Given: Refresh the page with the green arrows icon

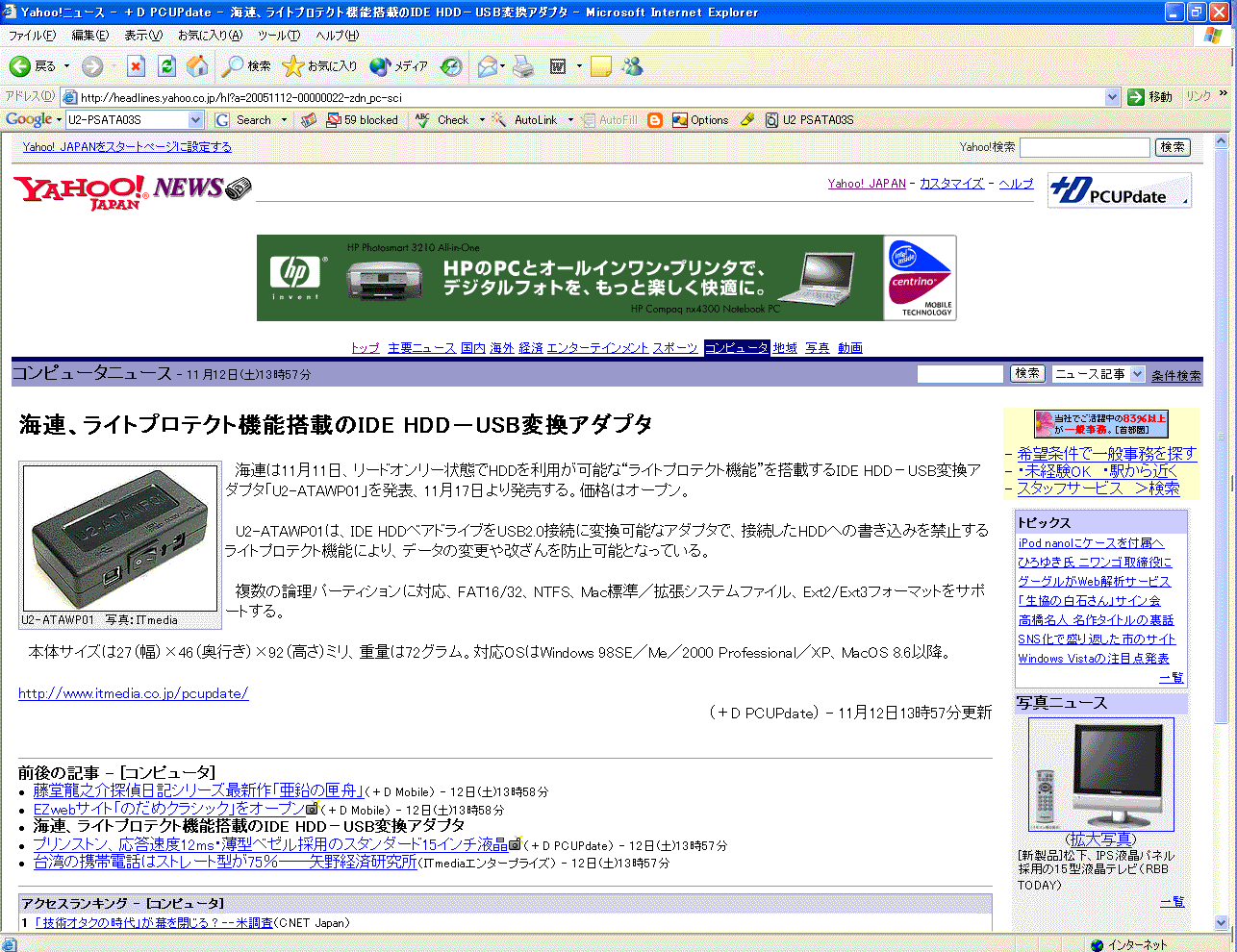Looking at the screenshot, I should click(x=166, y=66).
